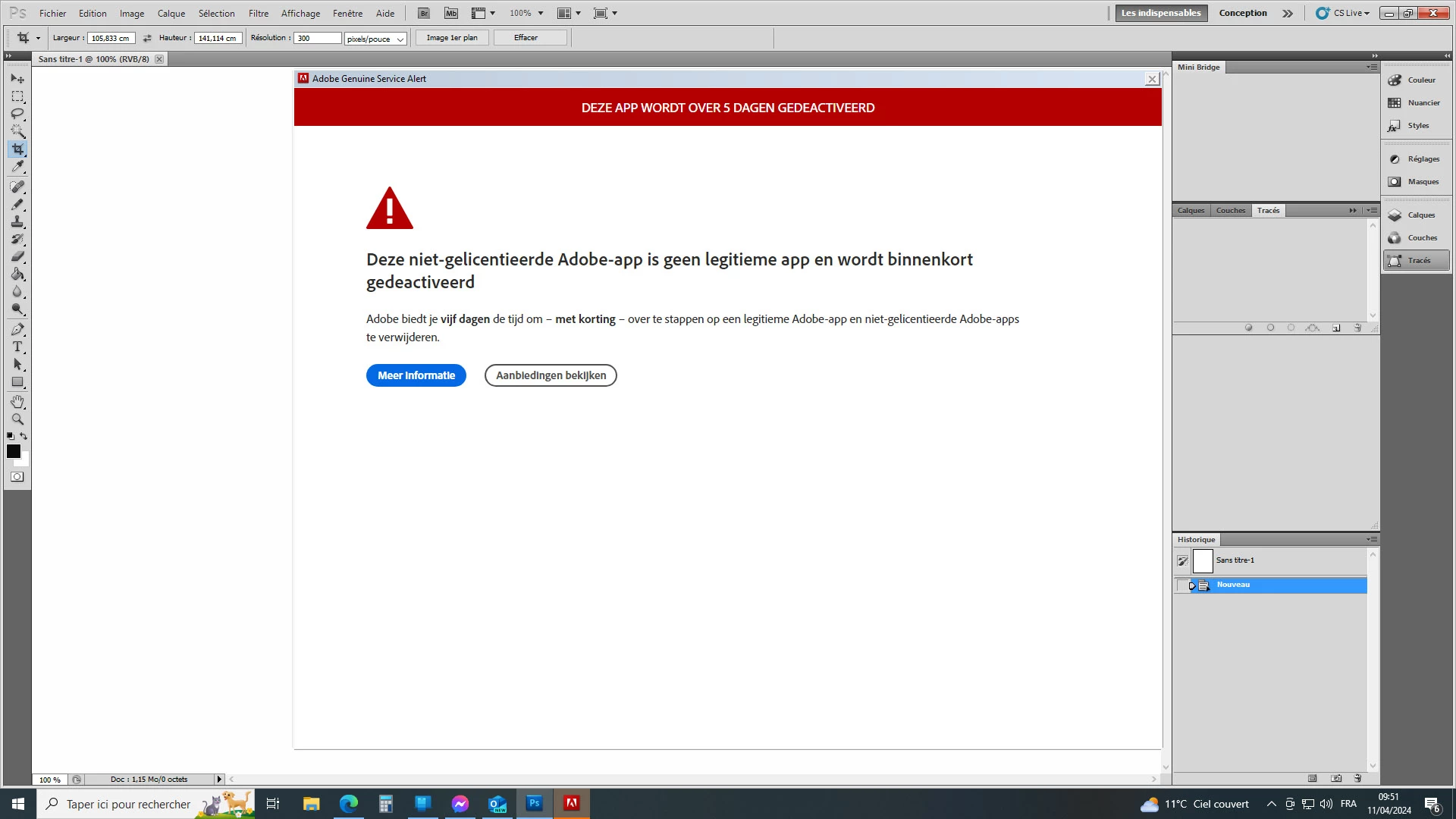This screenshot has height=819, width=1456.
Task: Select the Clone Stamp tool
Action: click(17, 221)
